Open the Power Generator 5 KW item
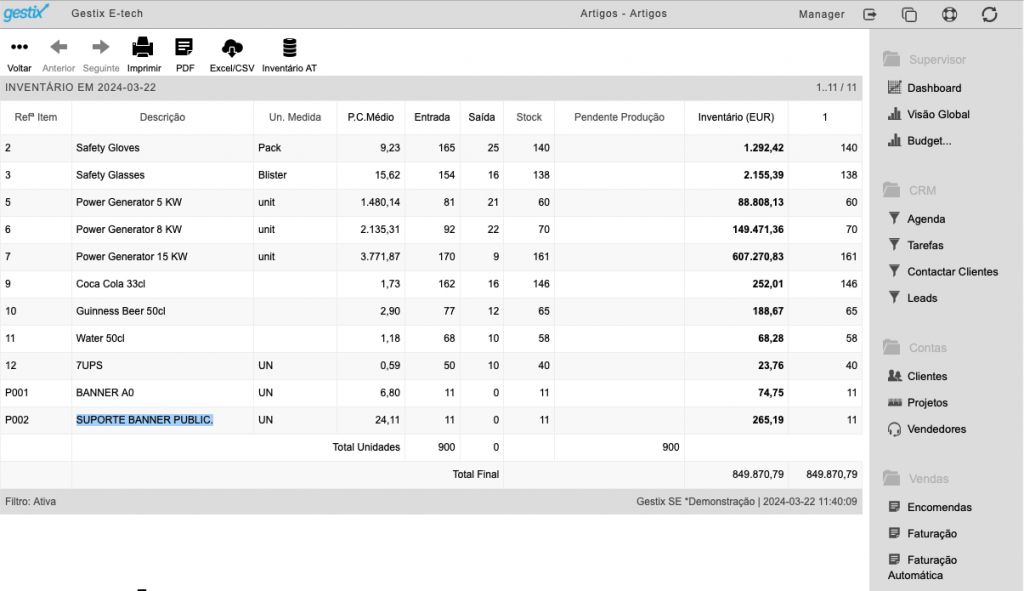Screen dimensions: 1024x591 (x=129, y=202)
